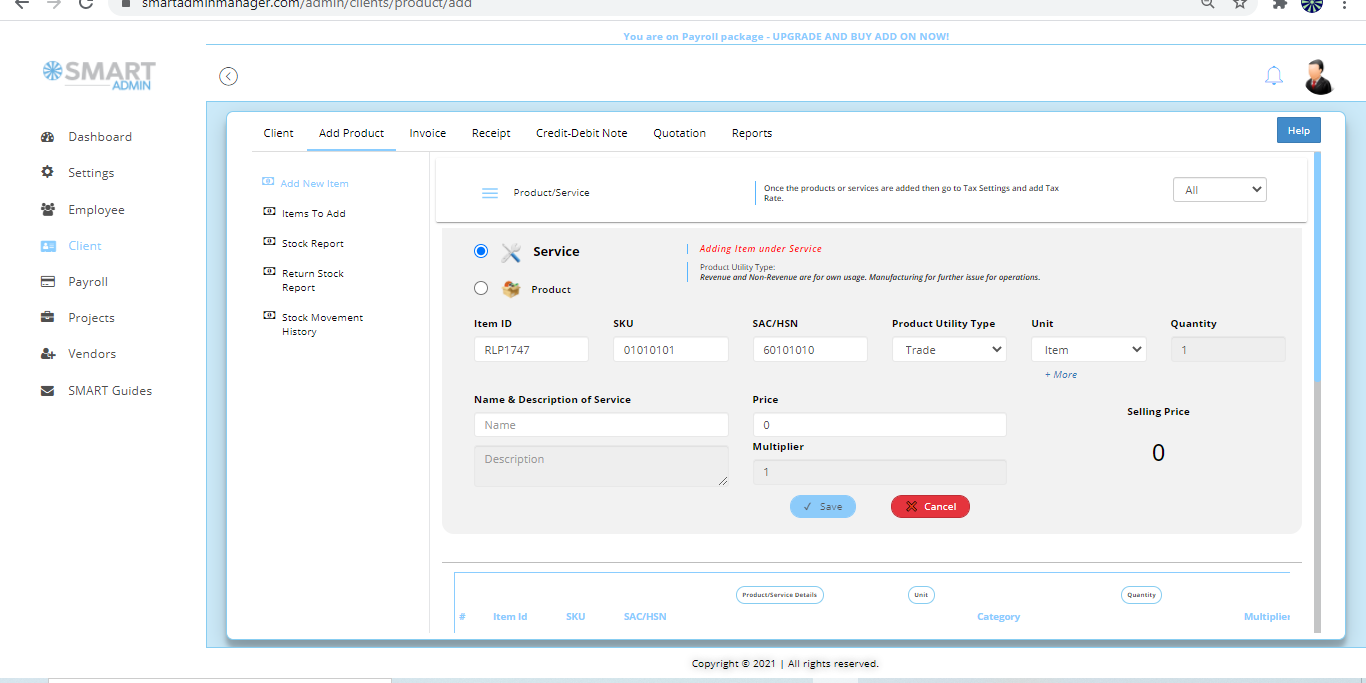Change the Unit dropdown from Item
The image size is (1366, 683).
tap(1088, 349)
